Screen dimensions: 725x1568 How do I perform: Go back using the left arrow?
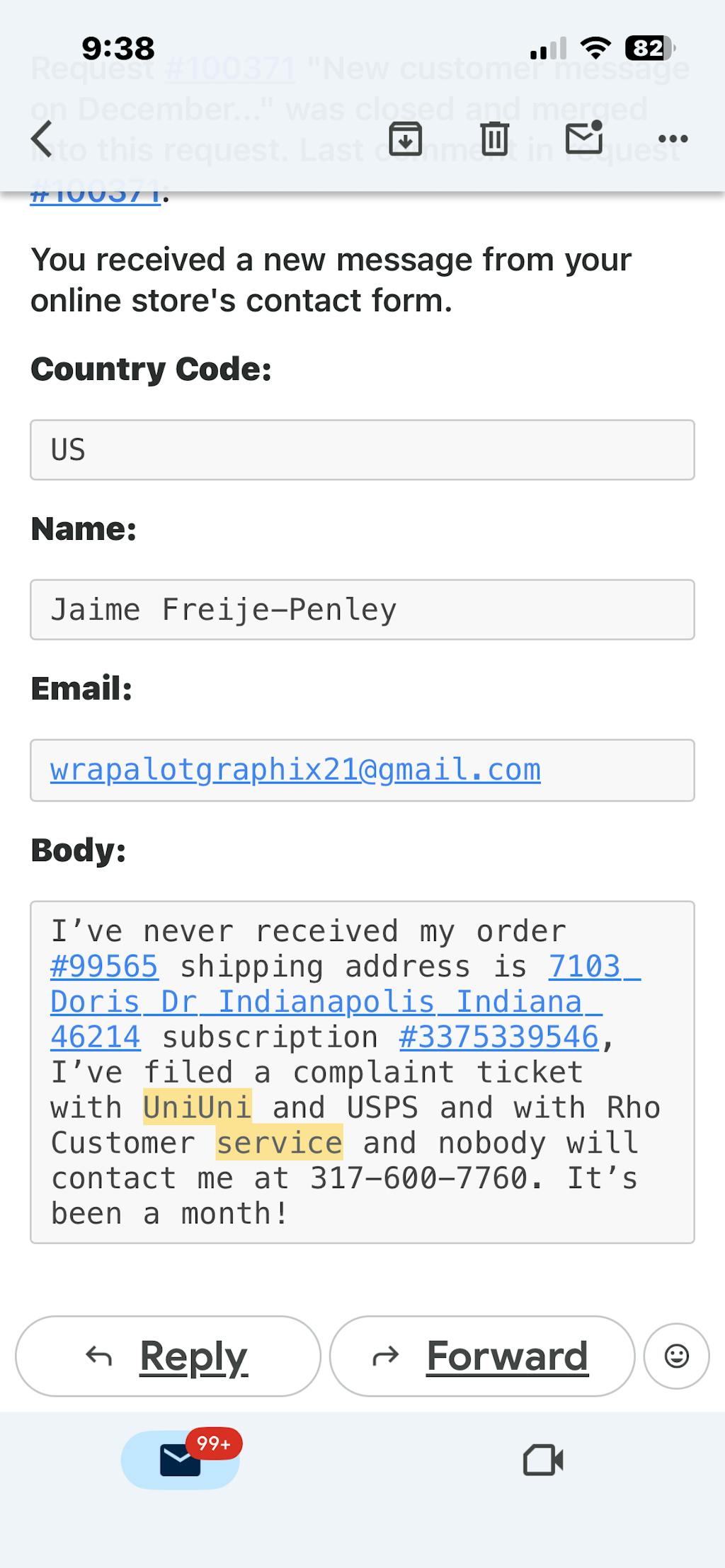click(42, 139)
